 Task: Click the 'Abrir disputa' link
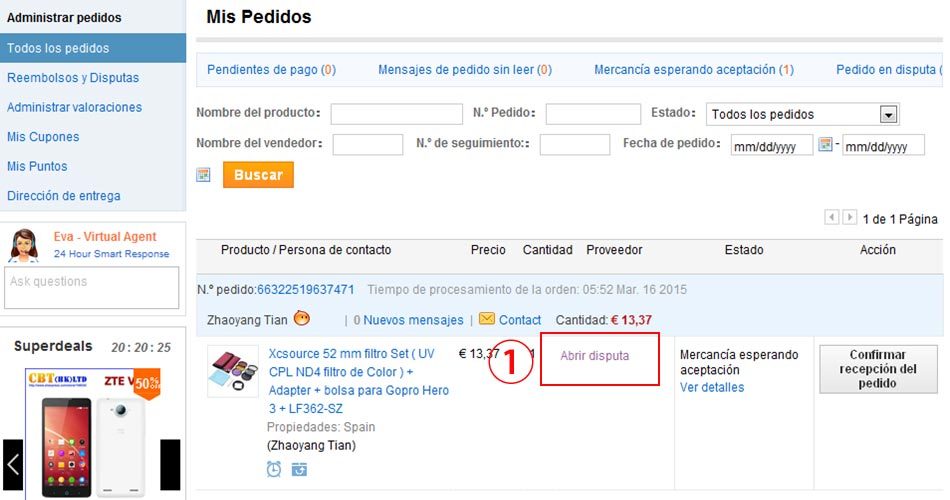pyautogui.click(x=595, y=356)
